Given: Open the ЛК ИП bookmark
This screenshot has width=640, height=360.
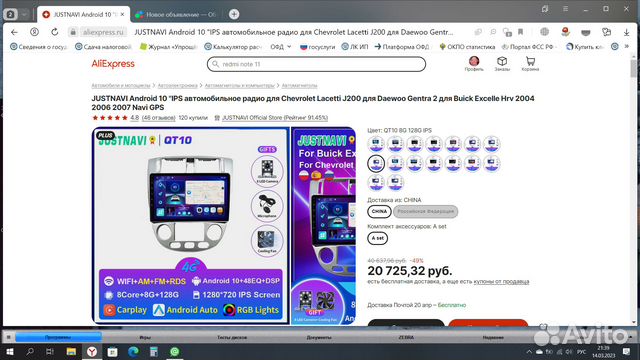Looking at the screenshot, I should pos(355,47).
